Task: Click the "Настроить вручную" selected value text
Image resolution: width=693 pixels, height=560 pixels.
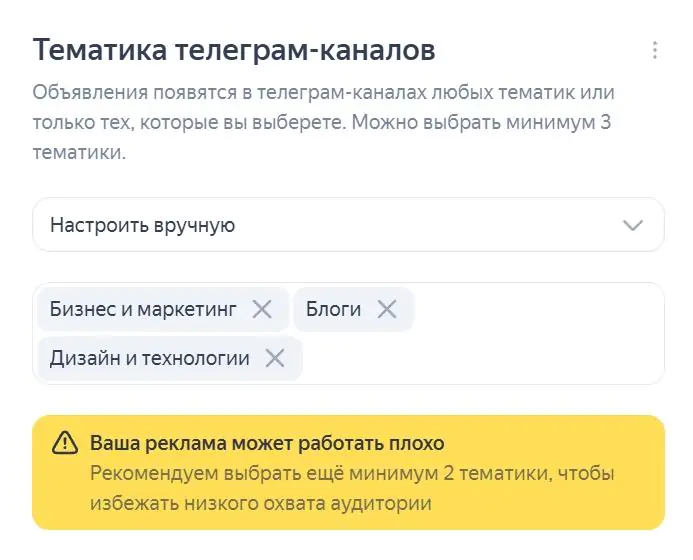Action: 142,225
